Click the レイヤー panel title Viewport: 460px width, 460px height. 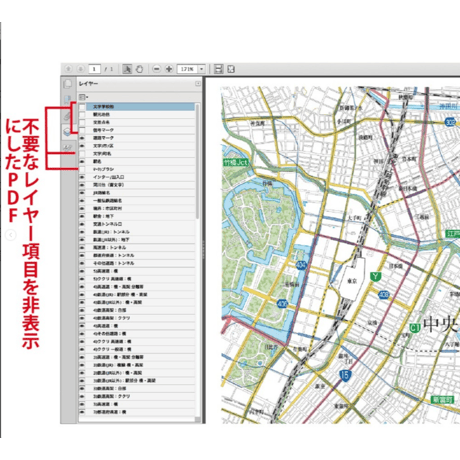pos(88,84)
